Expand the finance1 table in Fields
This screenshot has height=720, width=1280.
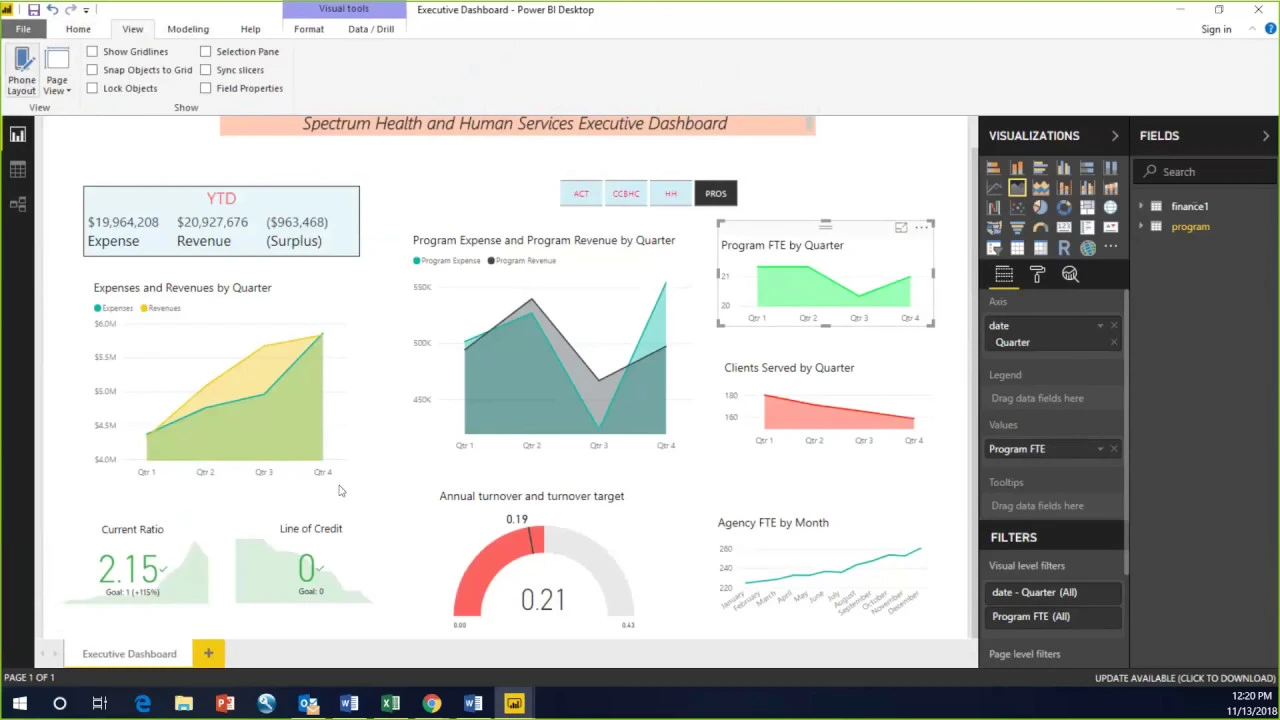pos(1141,206)
